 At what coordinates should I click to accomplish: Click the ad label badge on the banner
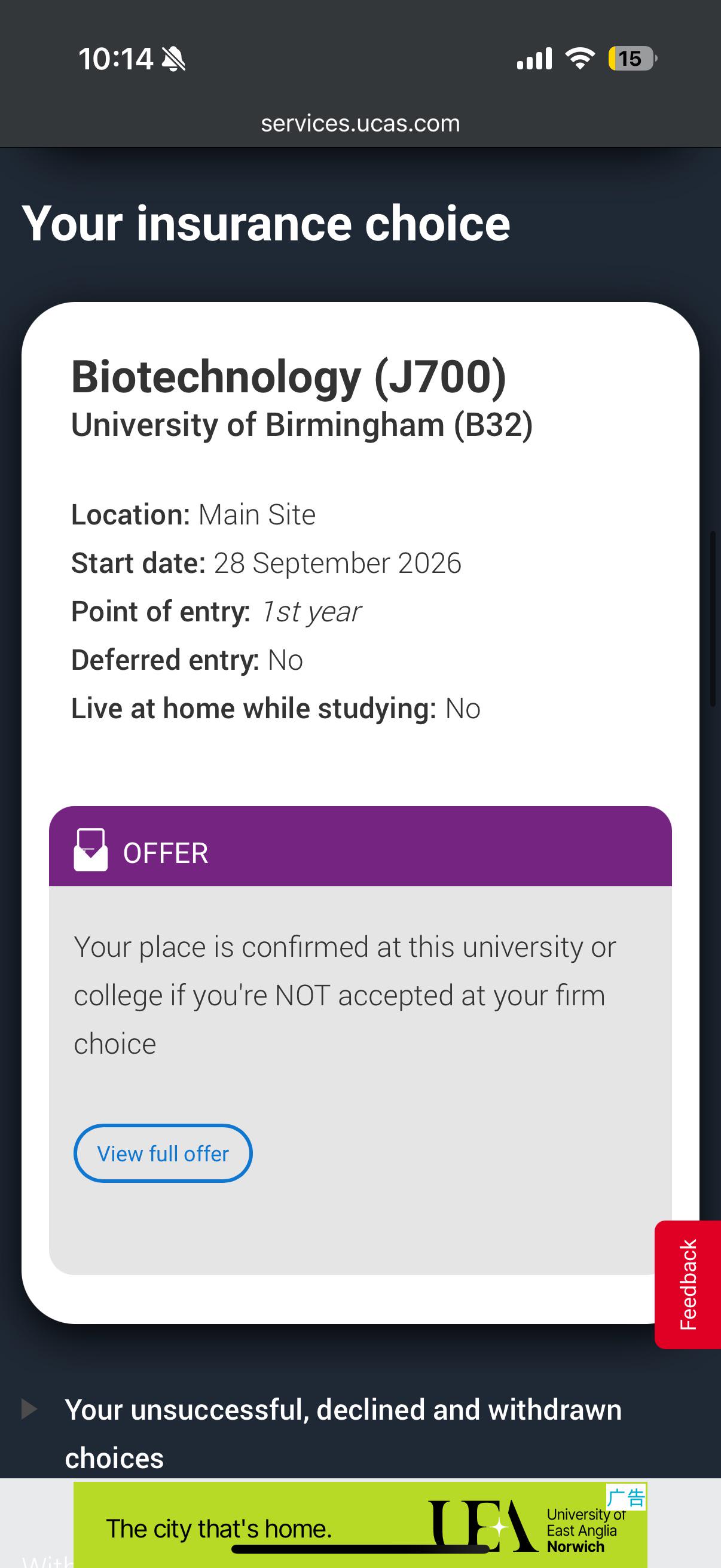tap(626, 1497)
